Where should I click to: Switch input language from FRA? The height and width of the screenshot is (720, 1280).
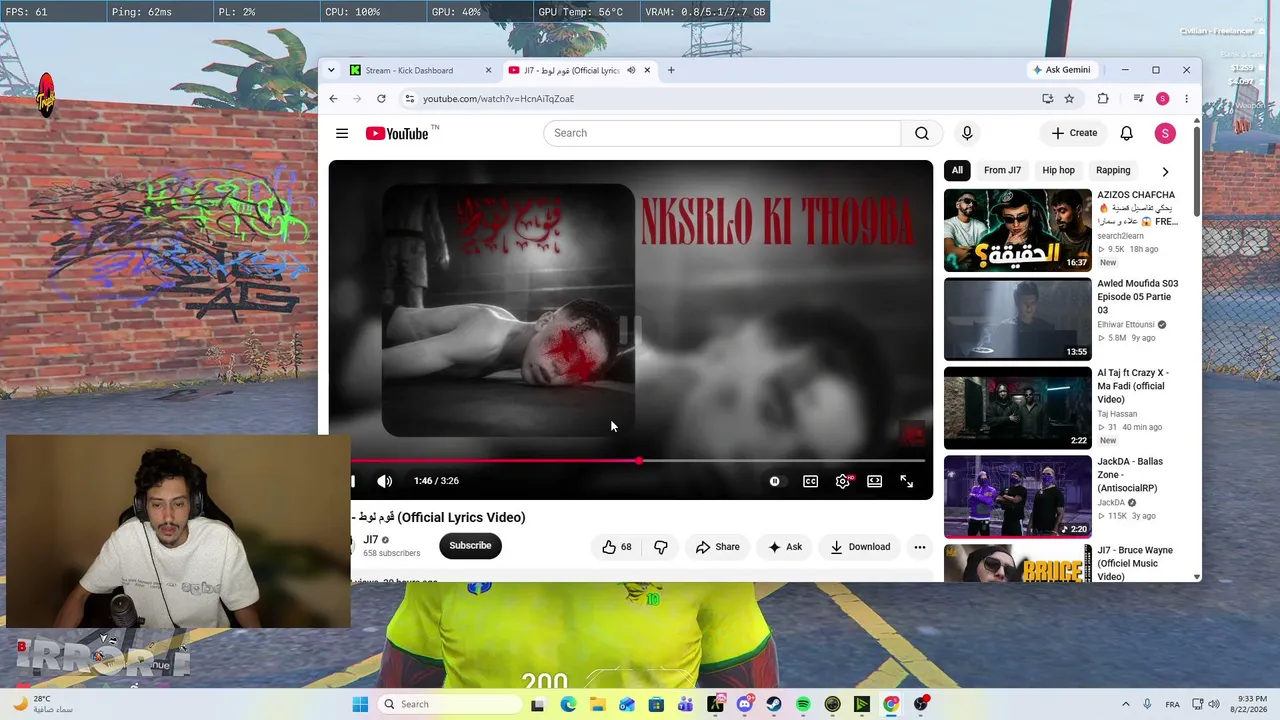pos(1172,704)
